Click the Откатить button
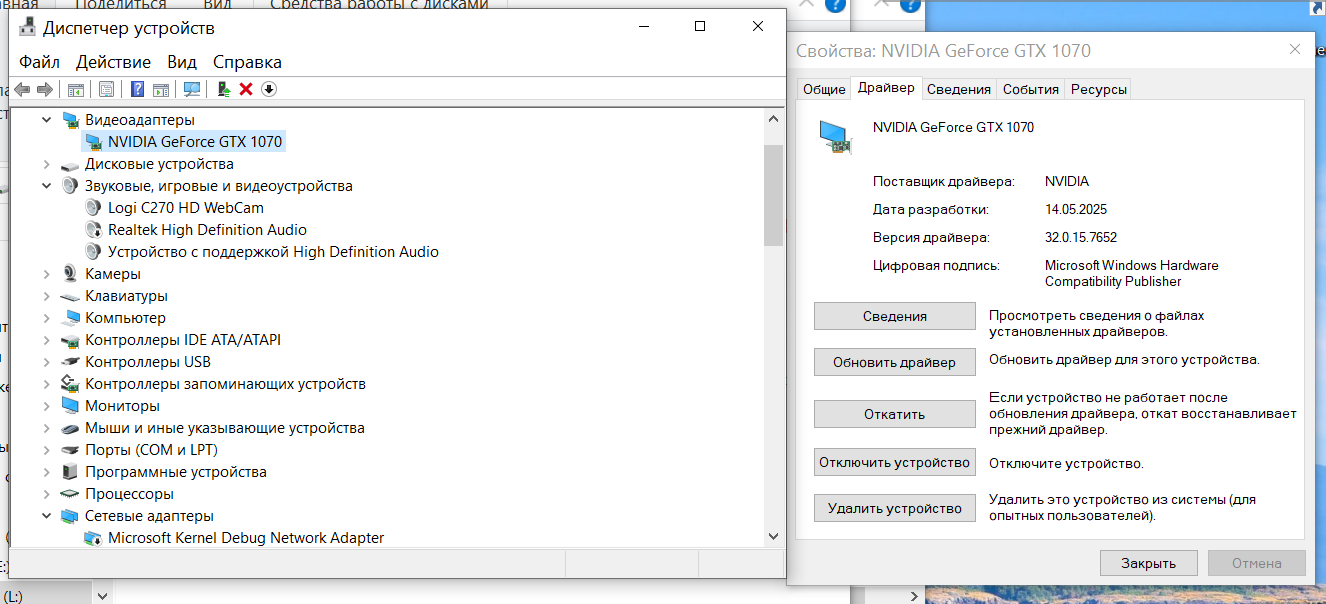This screenshot has width=1326, height=604. point(895,414)
